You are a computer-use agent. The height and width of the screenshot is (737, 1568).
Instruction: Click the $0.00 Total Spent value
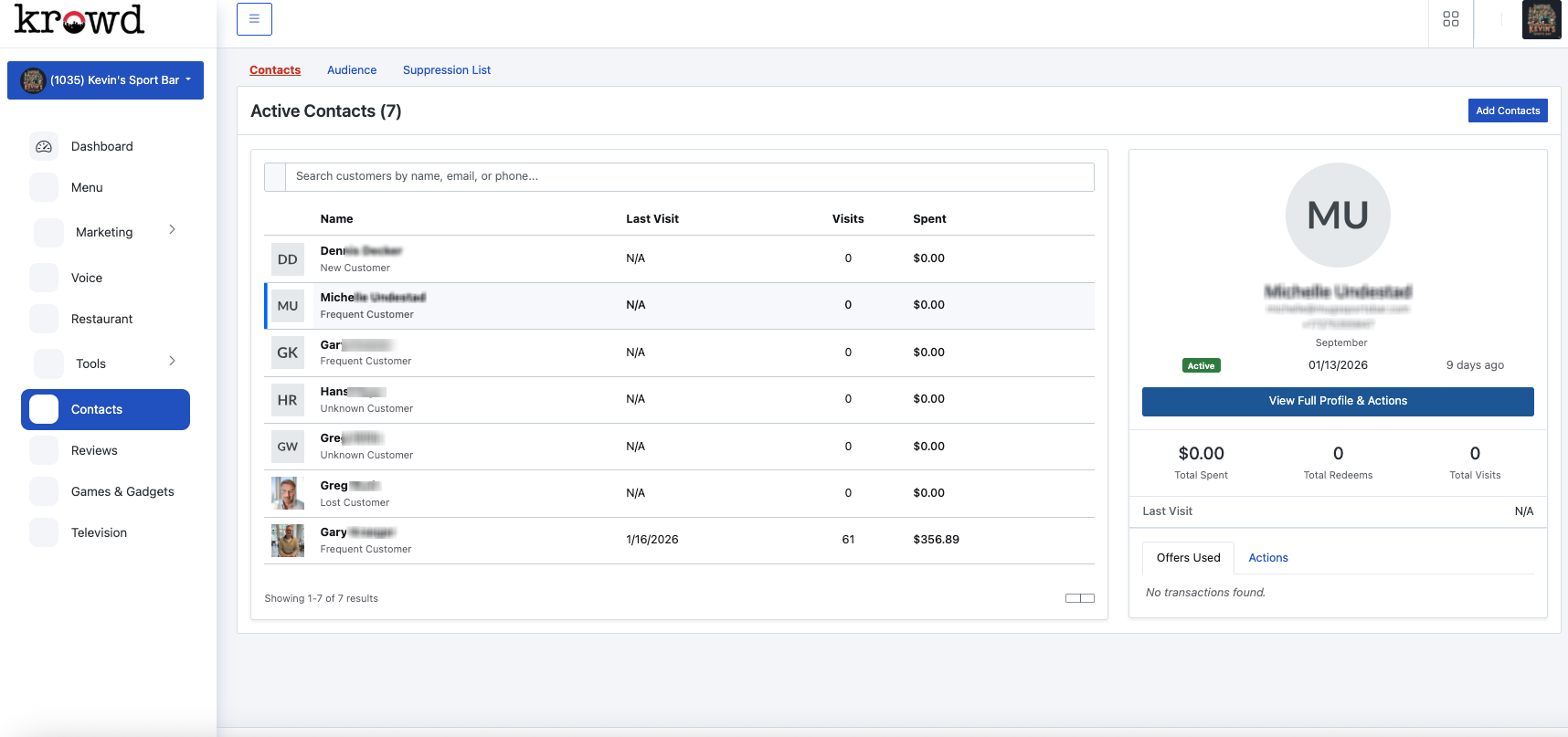click(1201, 454)
